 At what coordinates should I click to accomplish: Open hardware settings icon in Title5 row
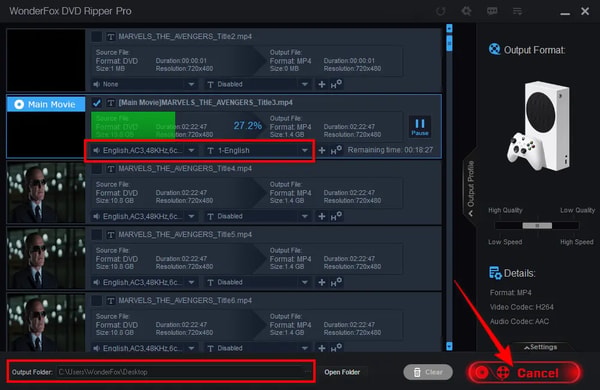click(336, 282)
